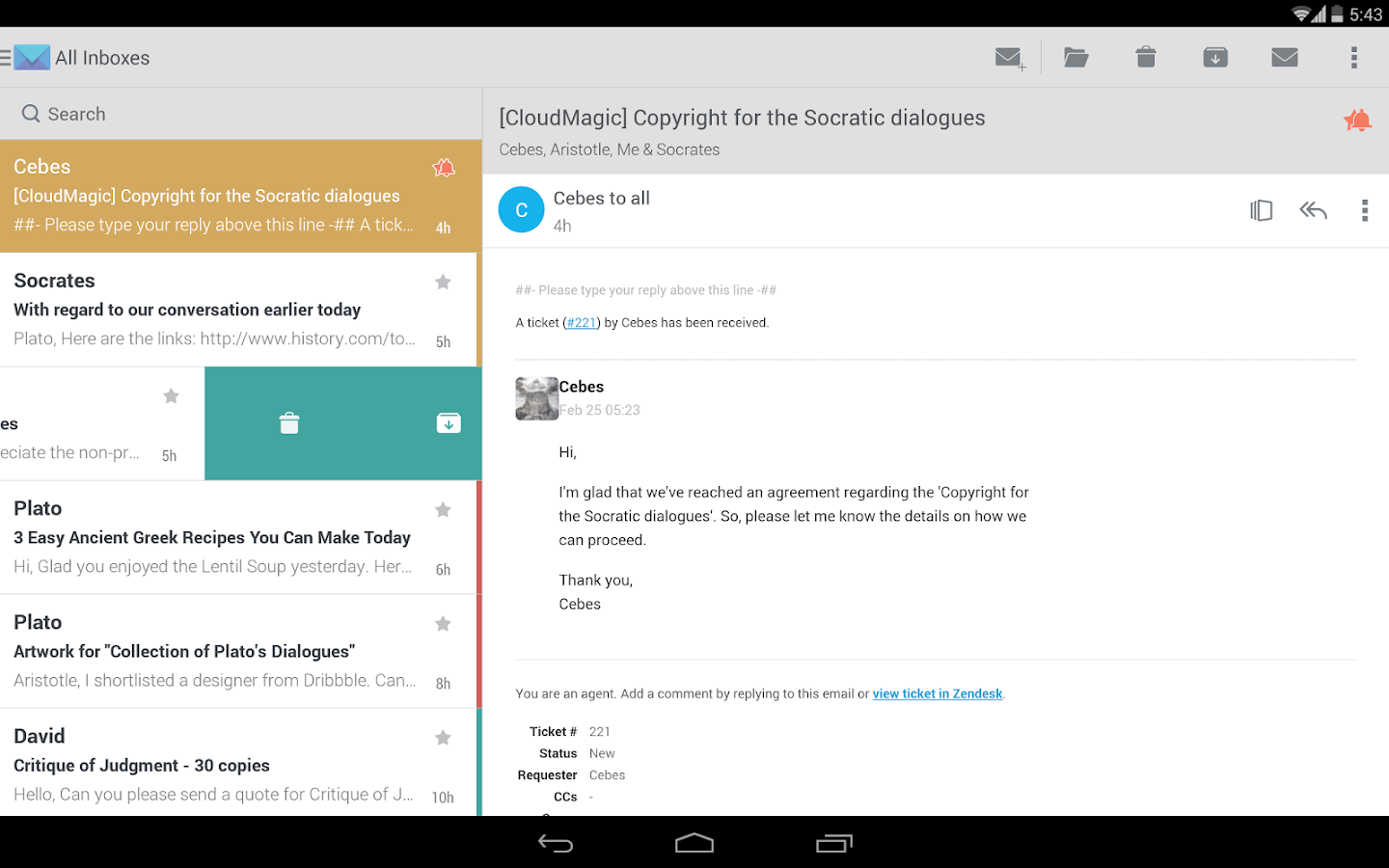Star the David Critique of Judgment email

tap(443, 737)
